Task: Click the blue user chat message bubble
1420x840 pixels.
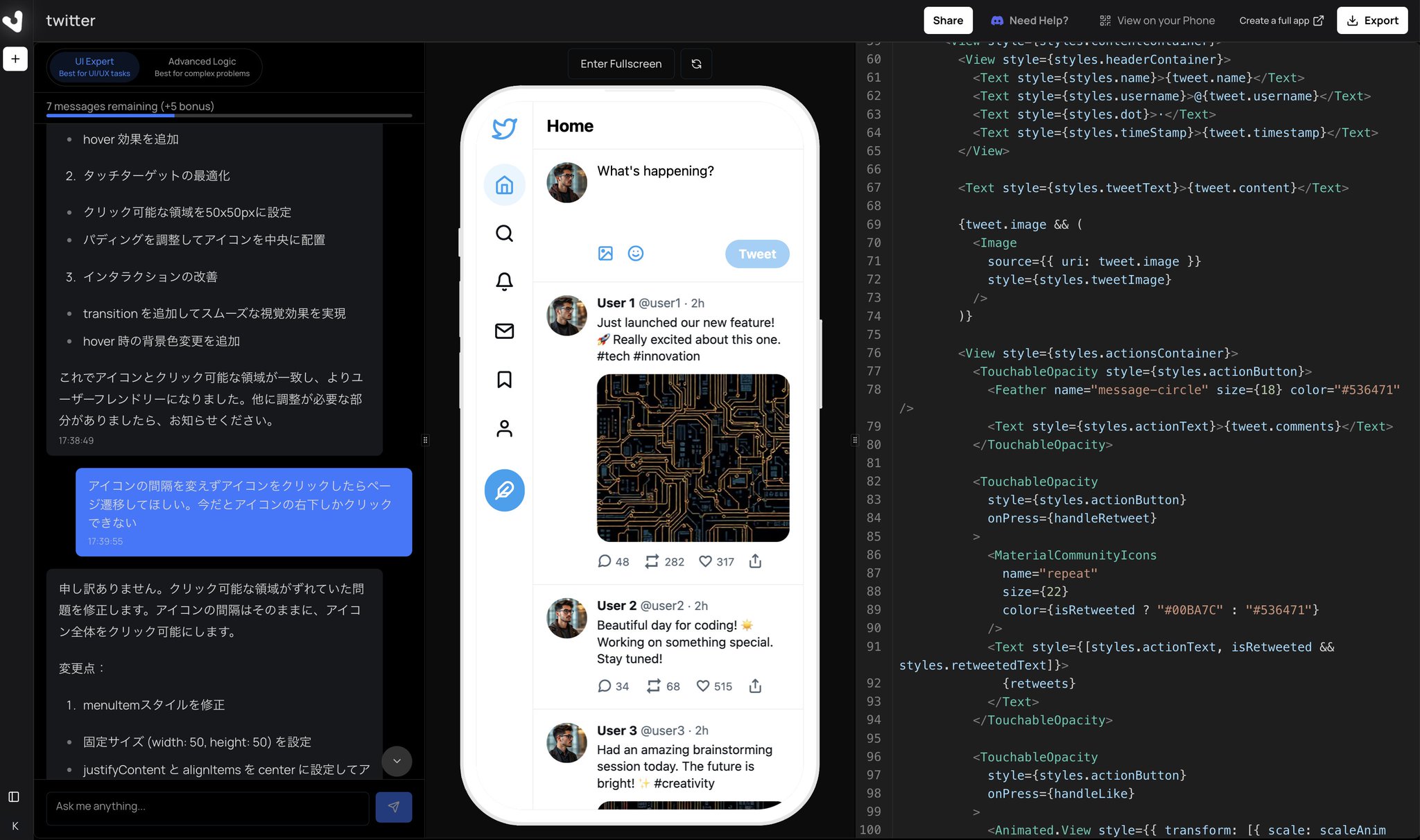Action: point(244,512)
